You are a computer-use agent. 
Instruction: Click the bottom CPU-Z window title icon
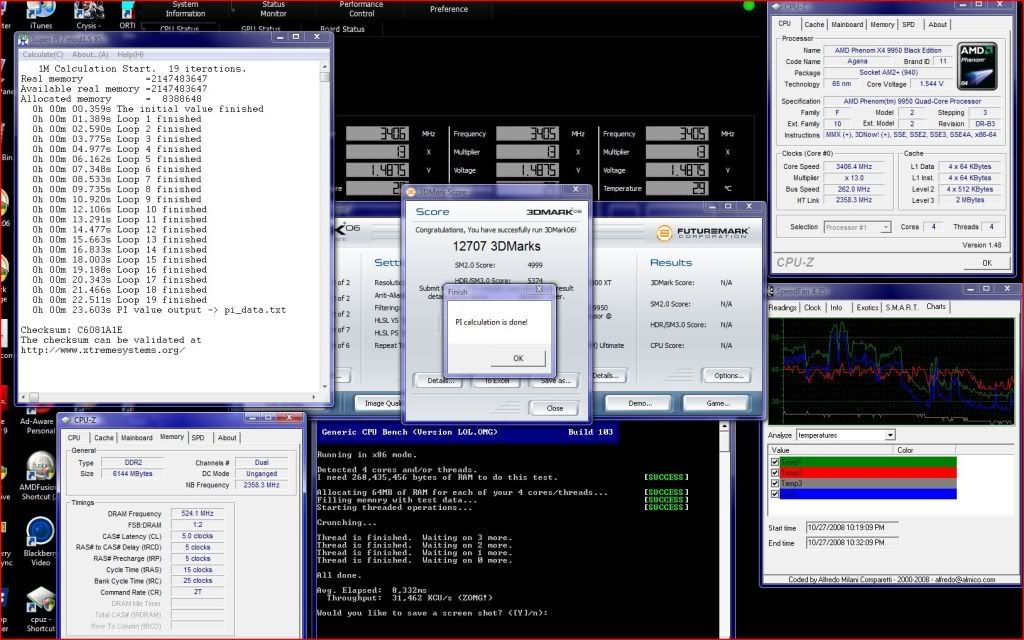[67, 420]
